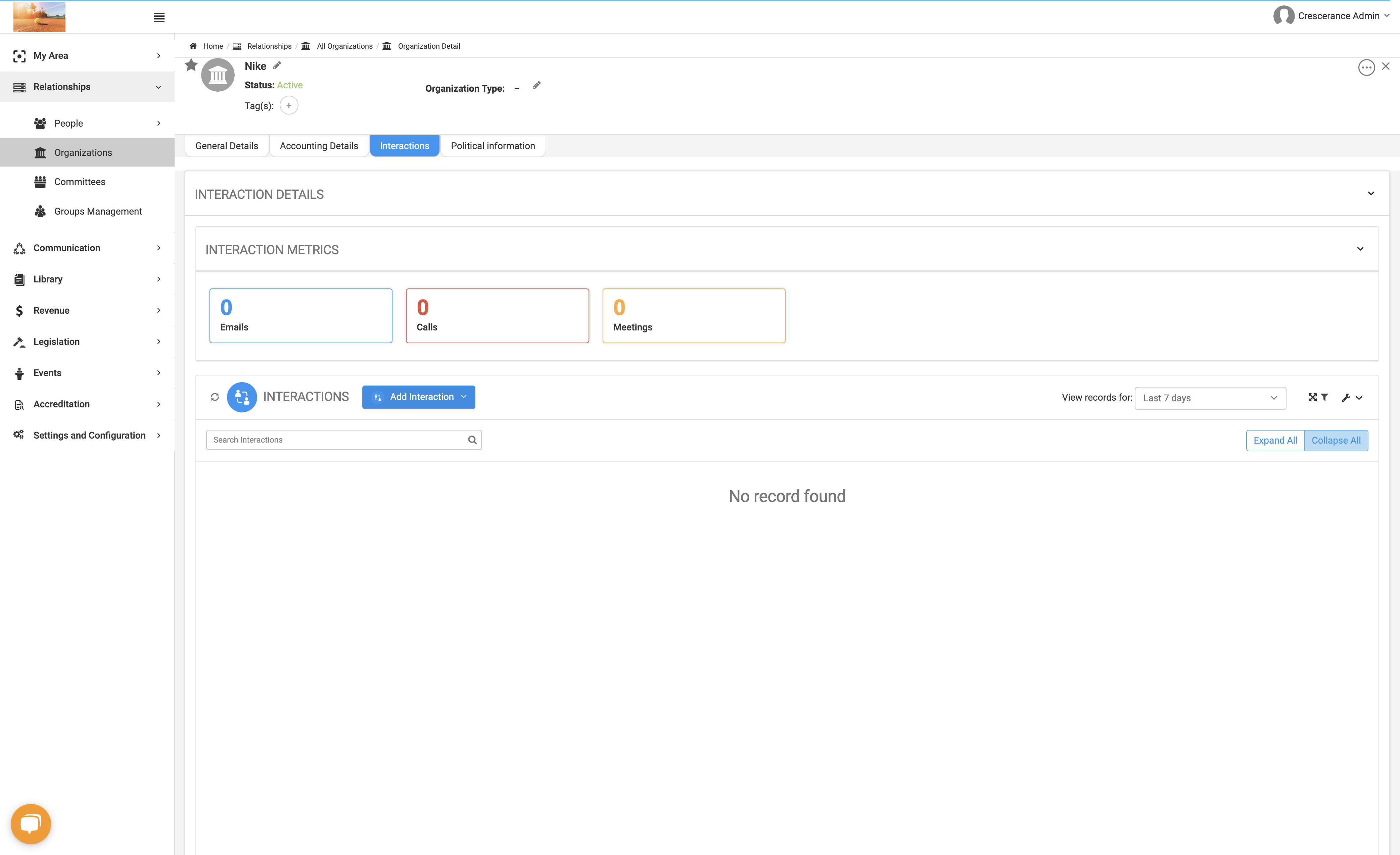
Task: Click the Home breadcrumb icon
Action: 193,46
